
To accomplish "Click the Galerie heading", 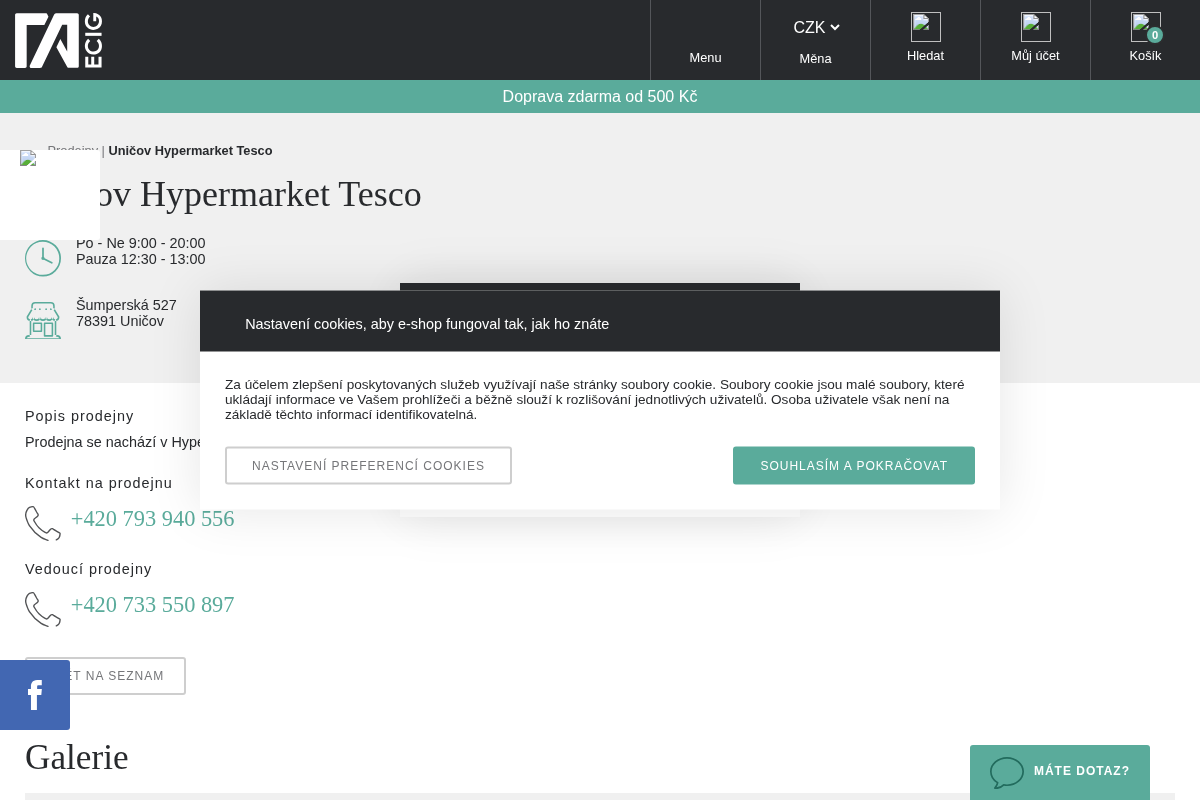I will pyautogui.click(x=77, y=757).
